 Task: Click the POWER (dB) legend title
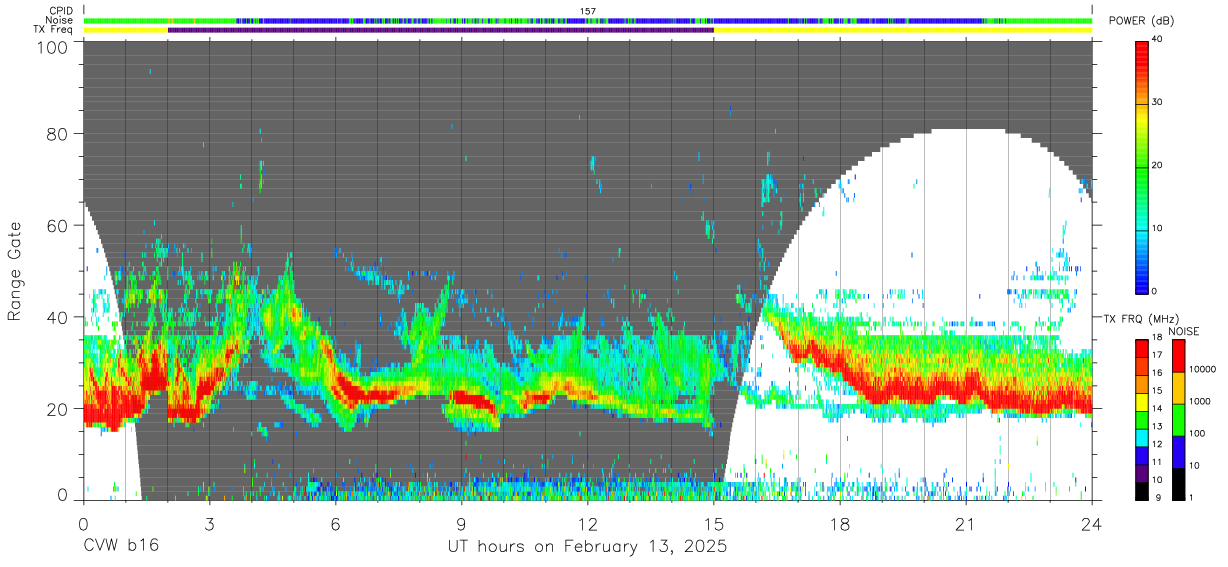1141,21
